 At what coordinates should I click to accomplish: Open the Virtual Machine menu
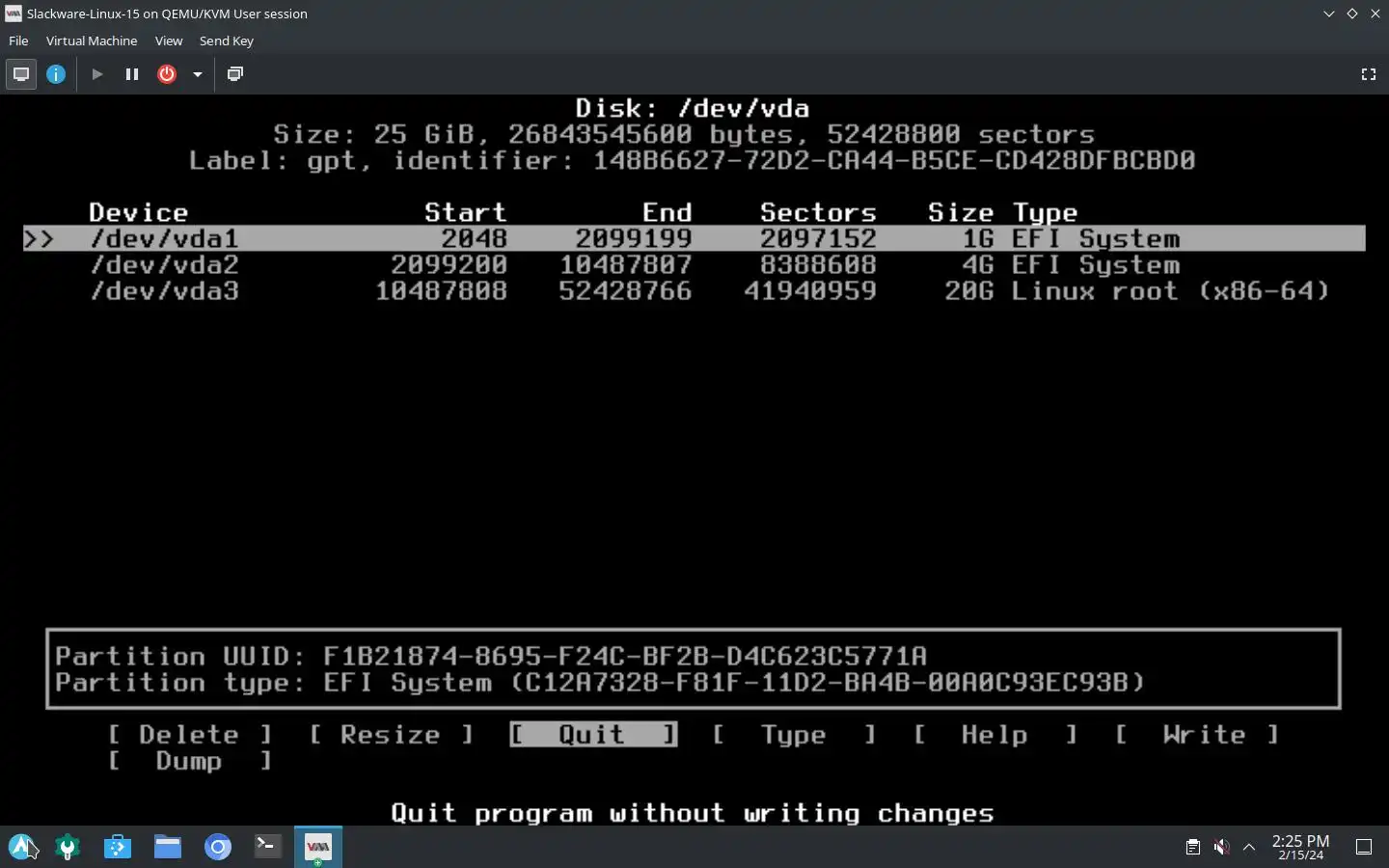(x=92, y=41)
